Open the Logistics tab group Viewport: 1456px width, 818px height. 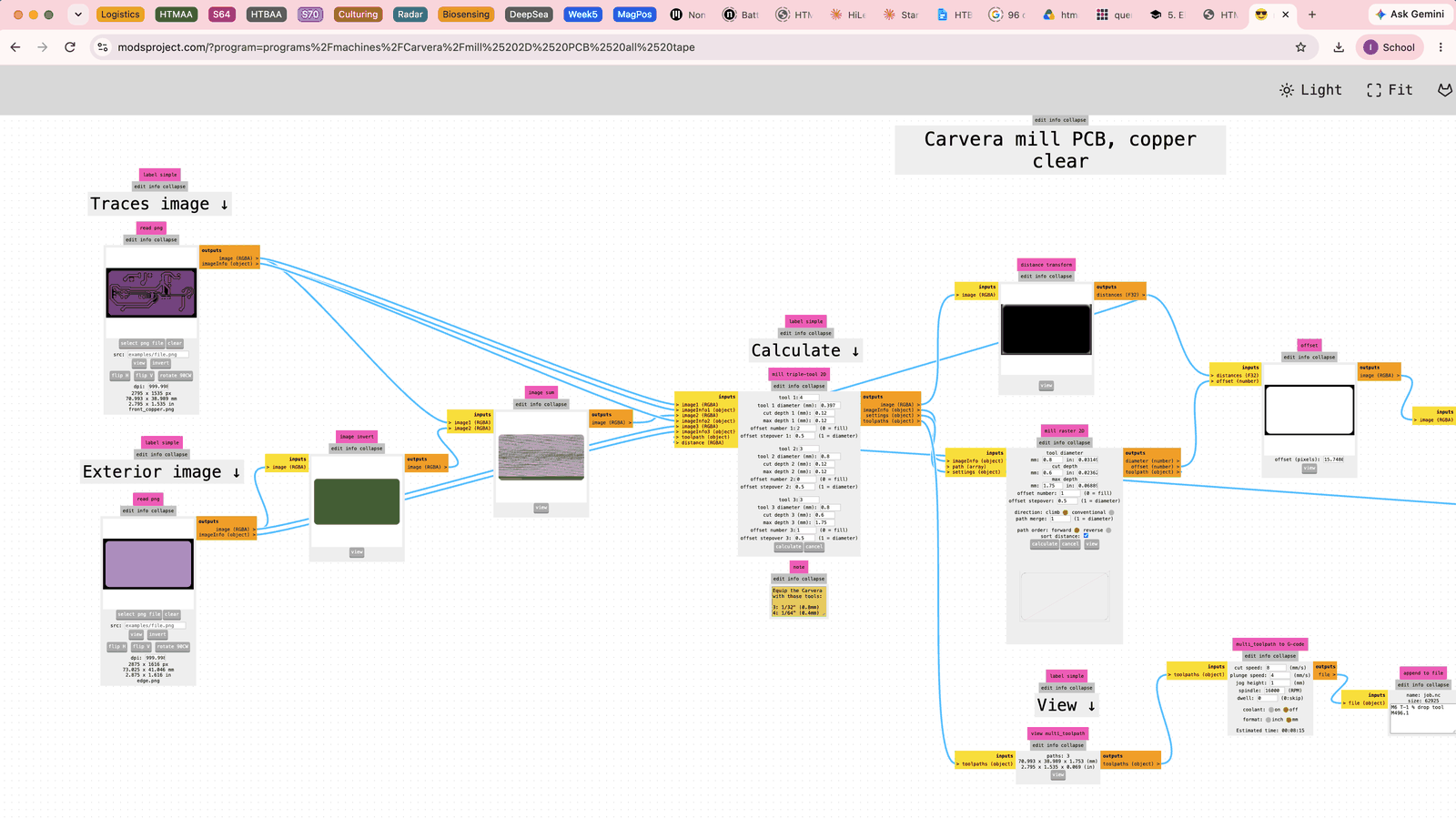click(120, 15)
